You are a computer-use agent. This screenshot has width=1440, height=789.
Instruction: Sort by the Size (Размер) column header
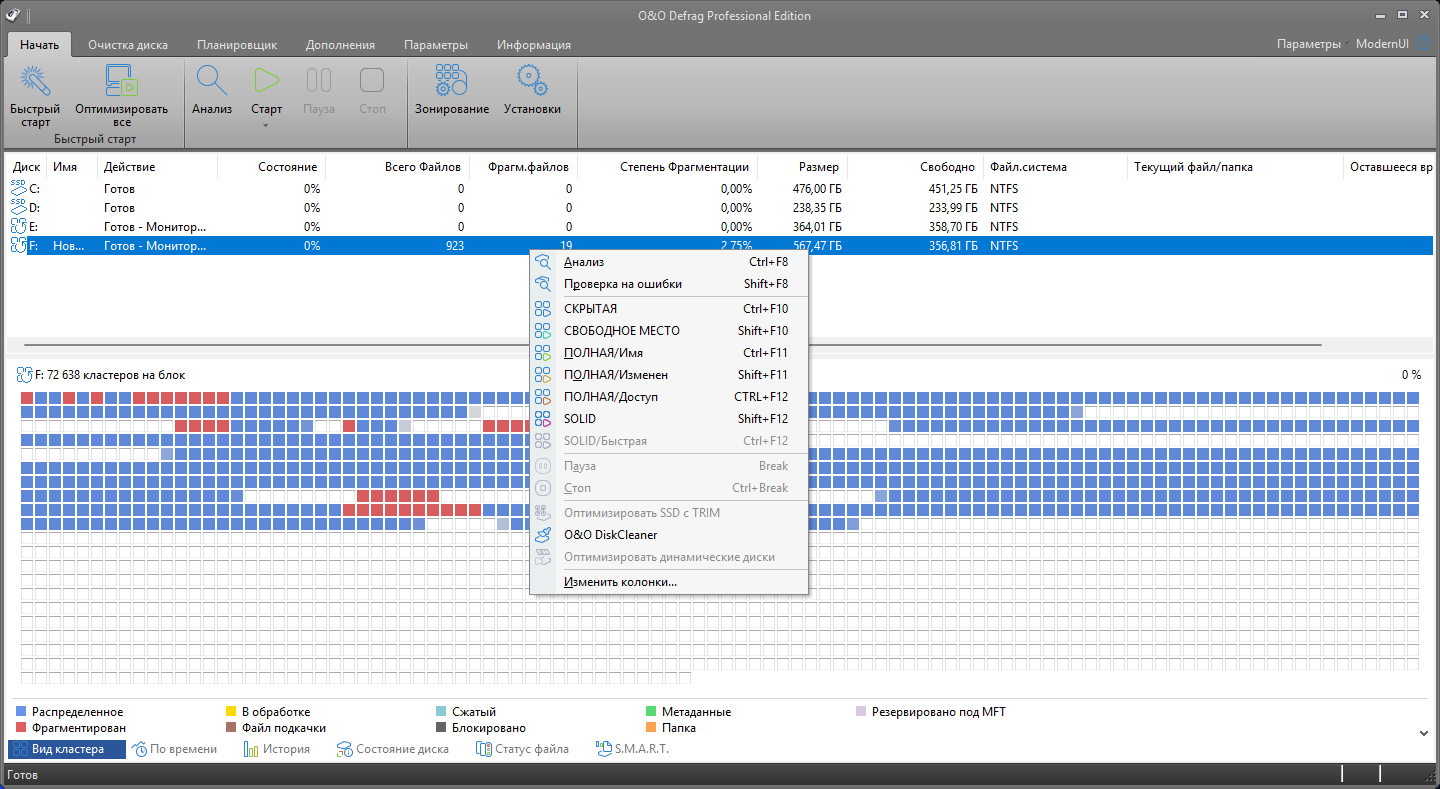coord(818,167)
